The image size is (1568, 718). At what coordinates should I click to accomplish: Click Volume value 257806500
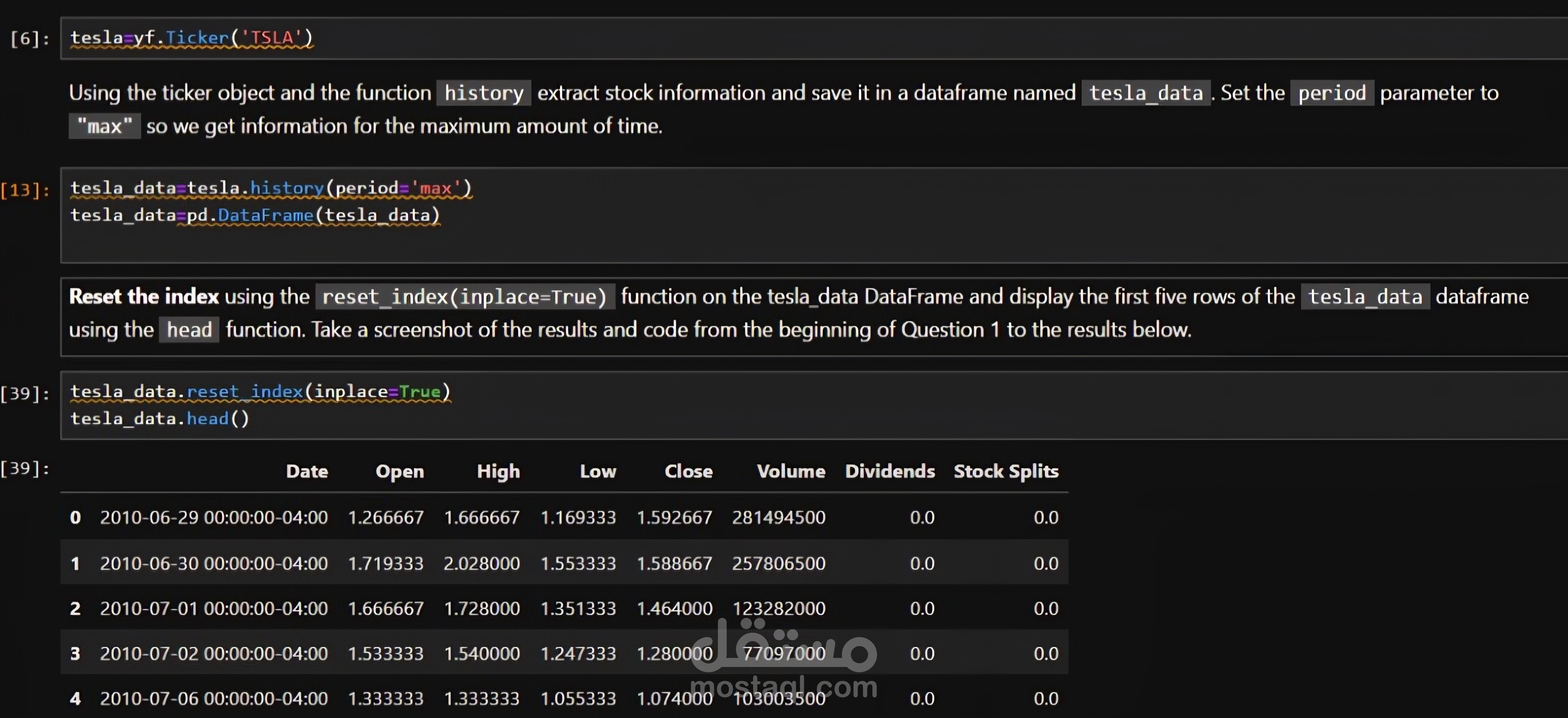coord(778,563)
